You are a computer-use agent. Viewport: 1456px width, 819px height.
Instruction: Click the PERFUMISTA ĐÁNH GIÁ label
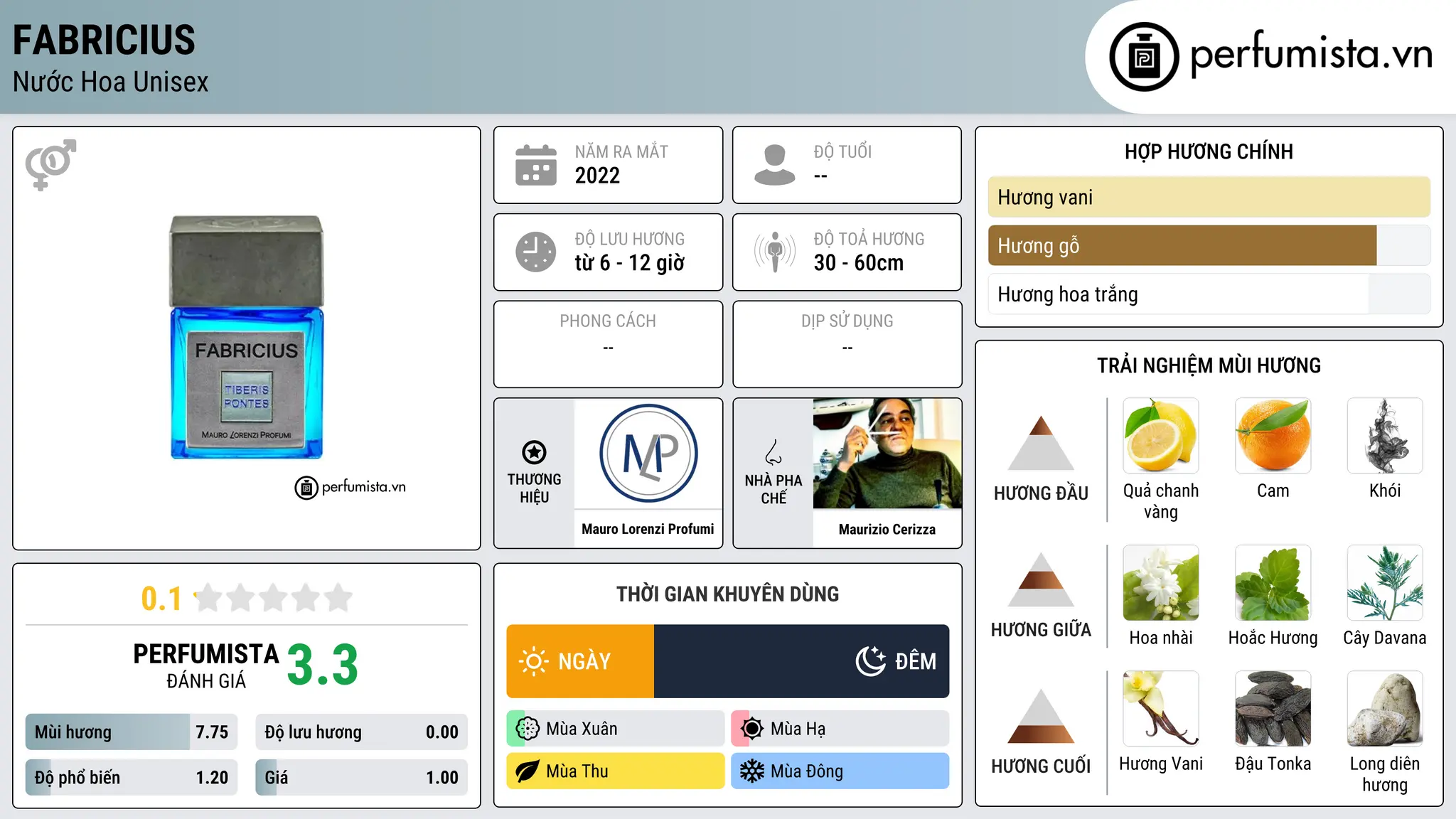[206, 665]
